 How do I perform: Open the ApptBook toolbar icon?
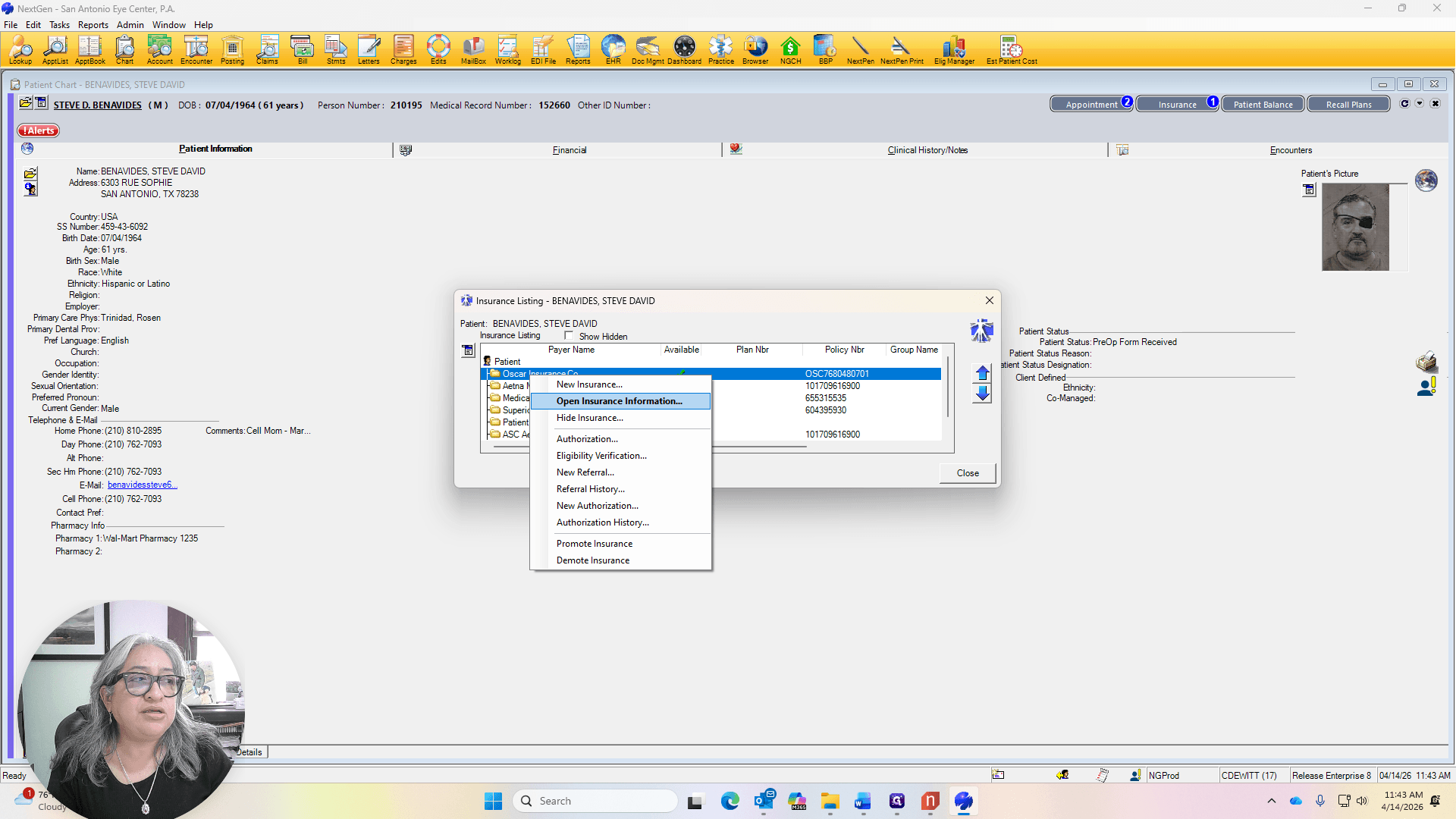coord(89,50)
